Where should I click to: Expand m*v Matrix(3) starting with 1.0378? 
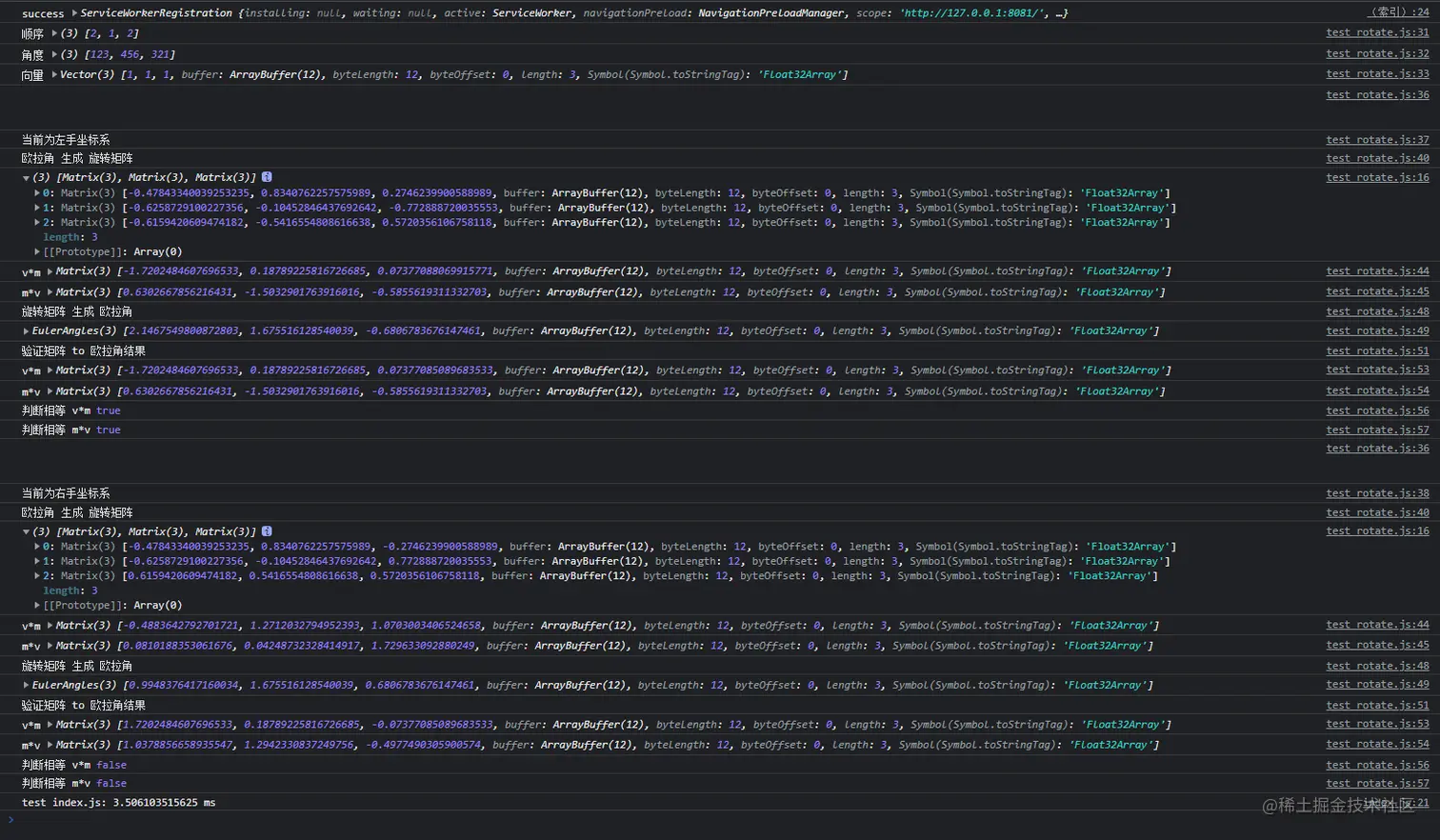(x=50, y=746)
